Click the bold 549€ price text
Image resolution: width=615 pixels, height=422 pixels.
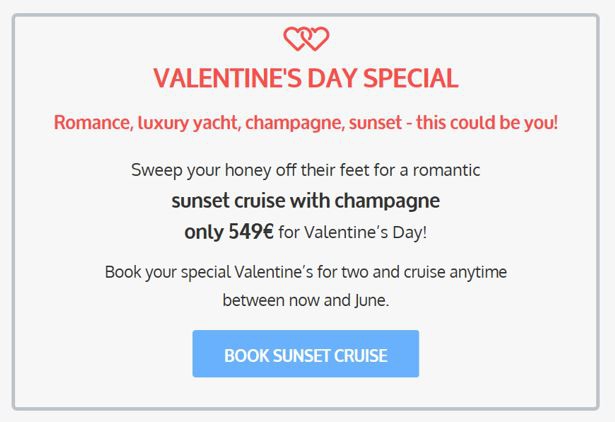[x=251, y=231]
